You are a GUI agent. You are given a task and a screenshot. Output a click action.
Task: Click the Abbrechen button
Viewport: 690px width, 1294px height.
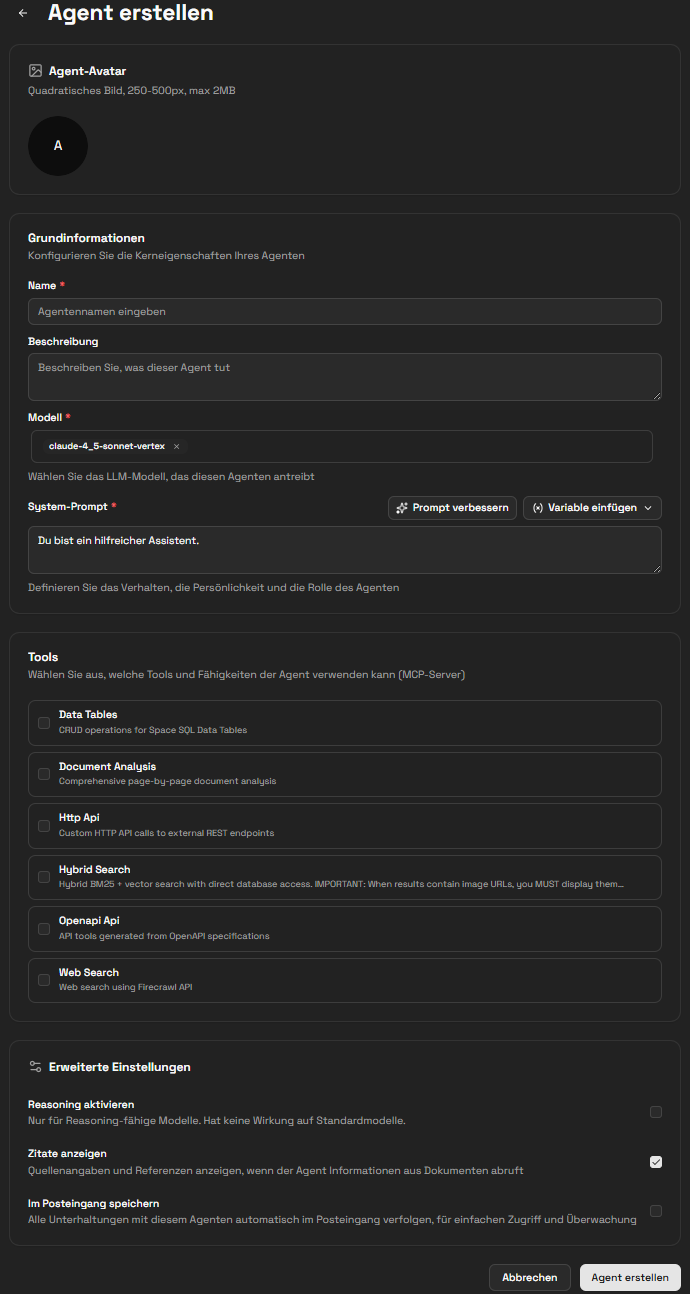pos(529,1277)
